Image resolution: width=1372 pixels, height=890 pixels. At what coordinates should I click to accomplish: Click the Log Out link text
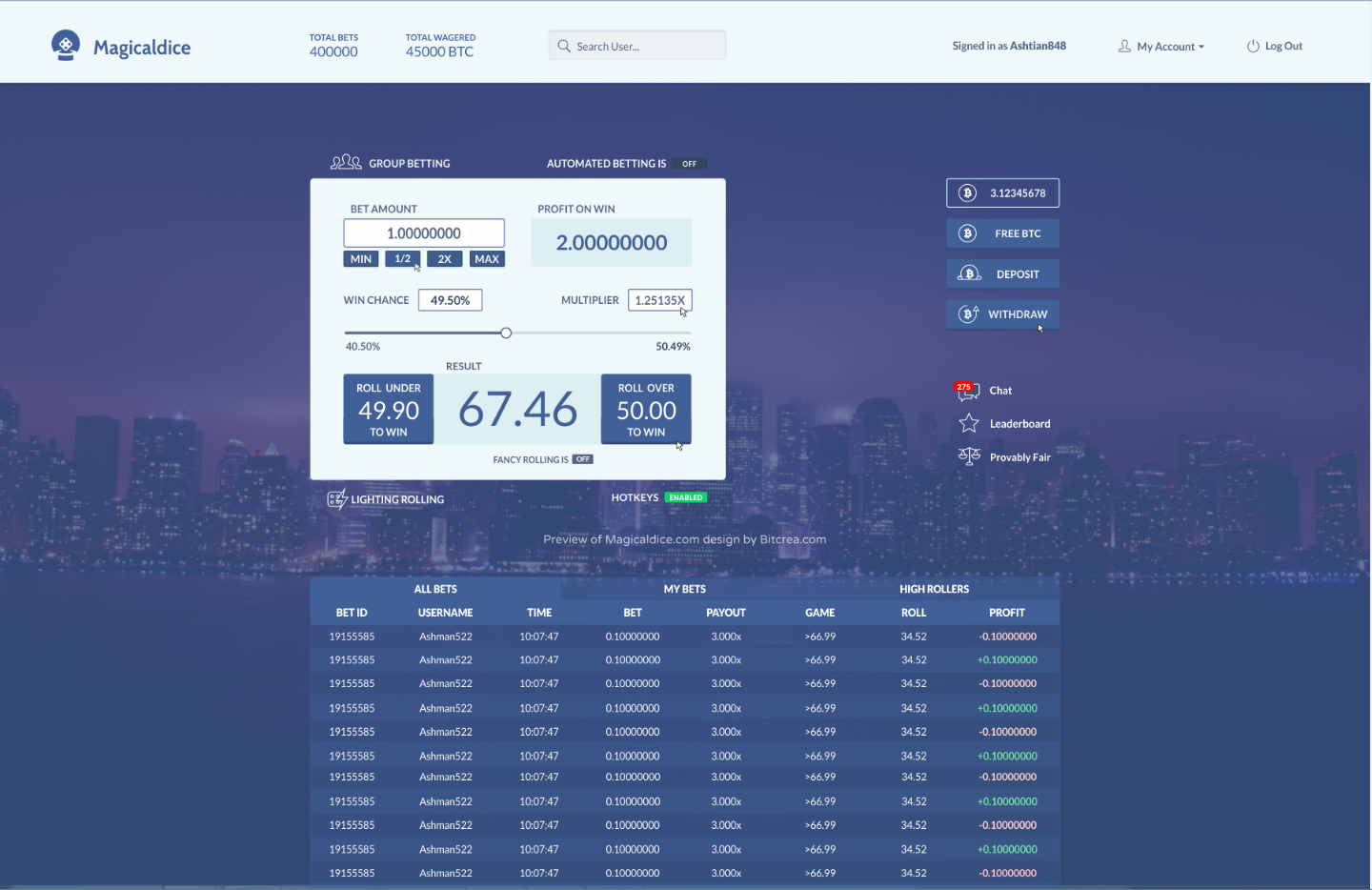click(1283, 46)
